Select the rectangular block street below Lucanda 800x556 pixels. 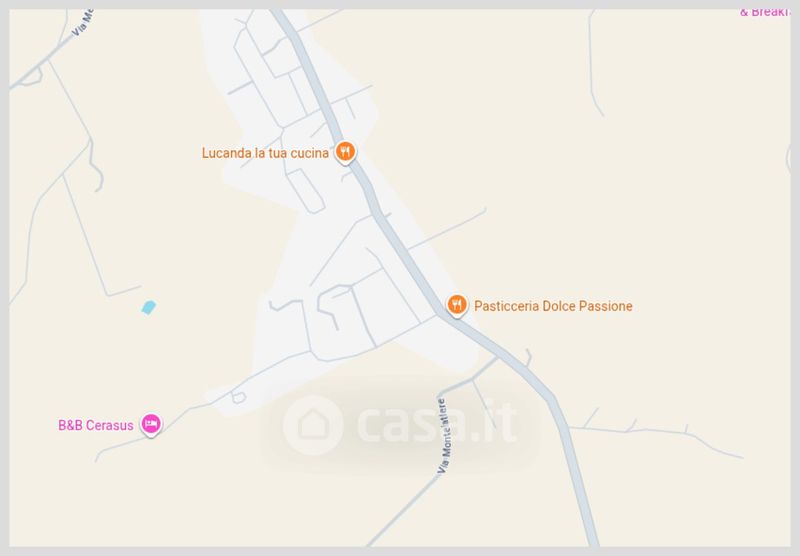[x=306, y=190]
